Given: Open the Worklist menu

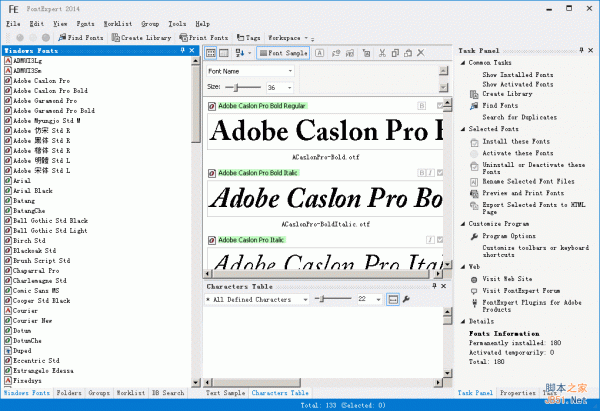Looking at the screenshot, I should pos(118,24).
